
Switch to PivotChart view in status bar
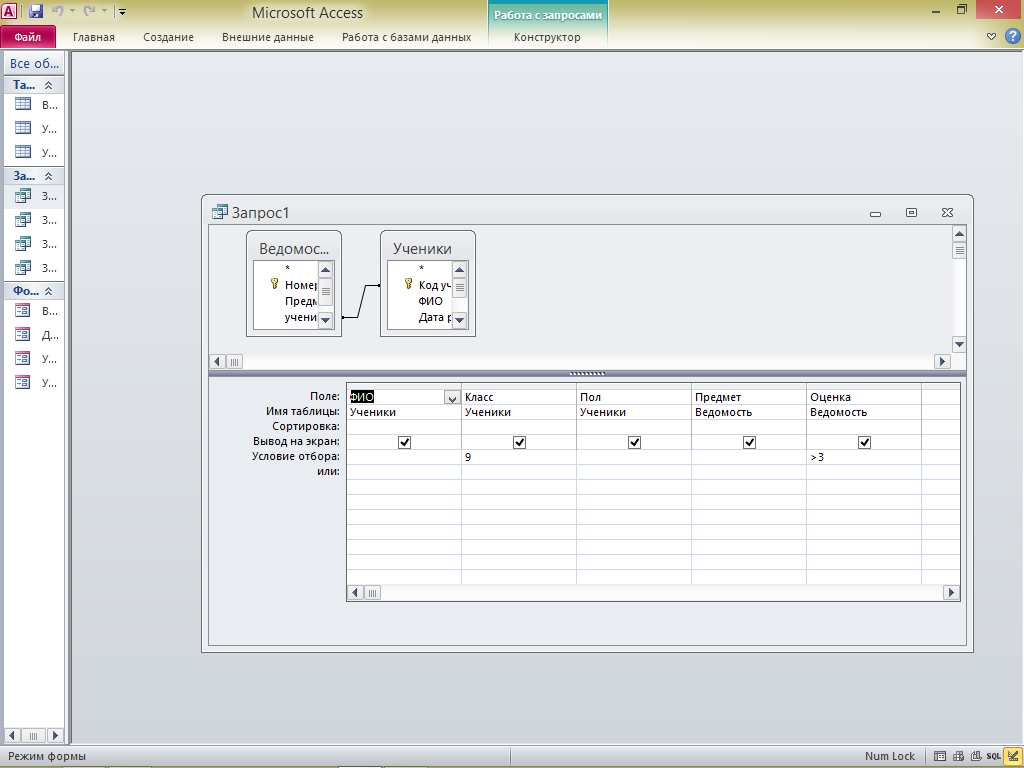[976, 756]
